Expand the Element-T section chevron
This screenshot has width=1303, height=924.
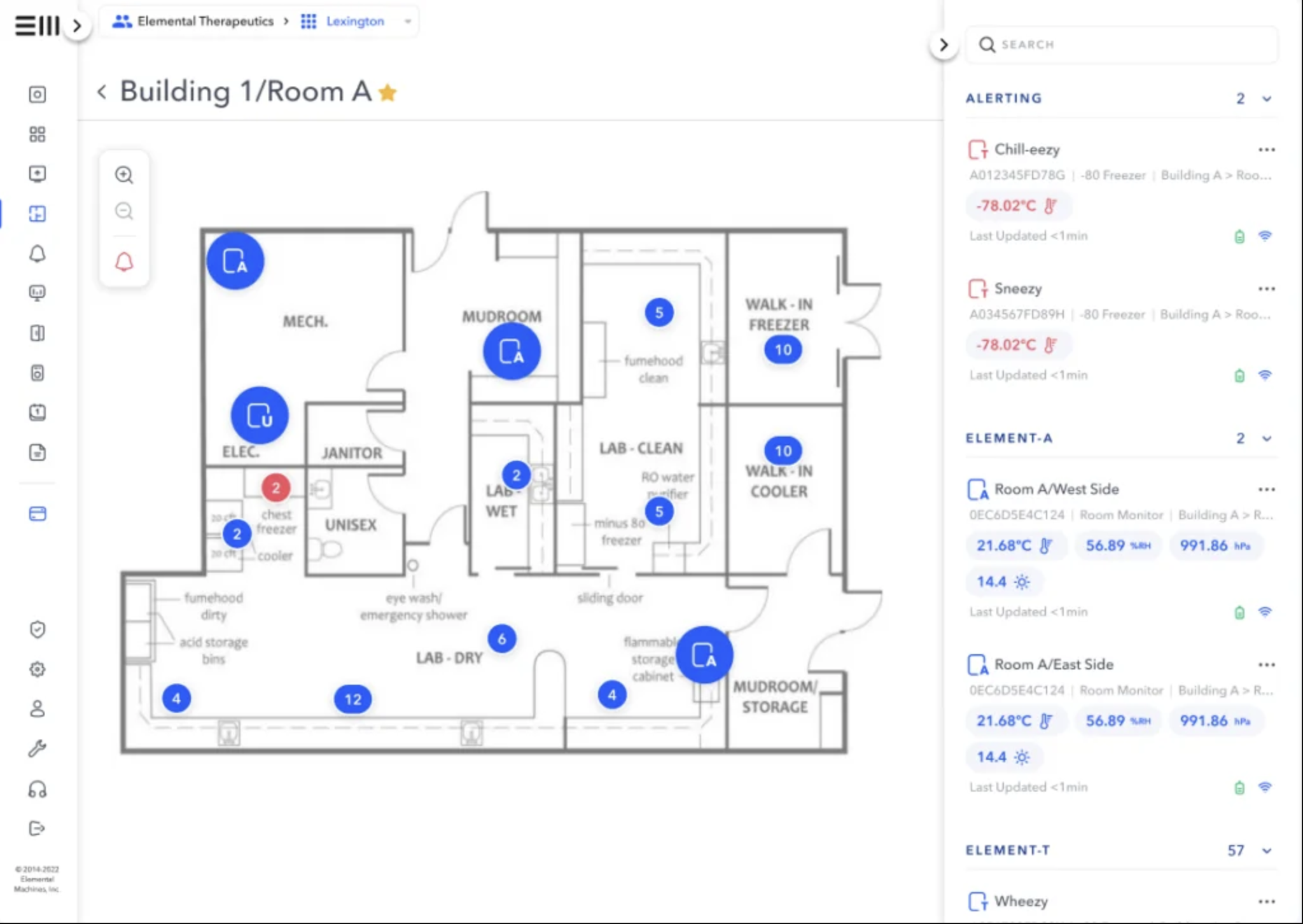click(1267, 851)
